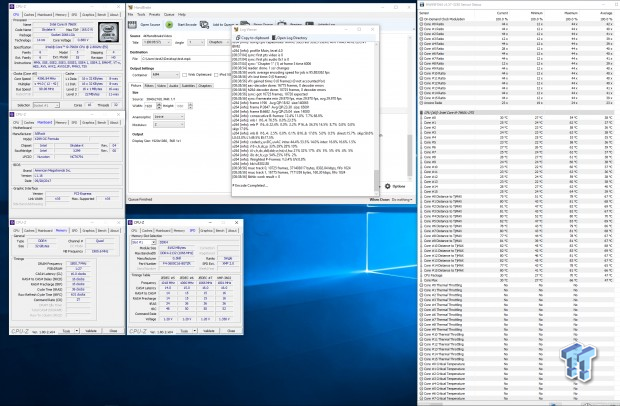Click the Height stepper up arrow in HandBrake
This screenshot has height=406, width=620.
click(x=190, y=104)
